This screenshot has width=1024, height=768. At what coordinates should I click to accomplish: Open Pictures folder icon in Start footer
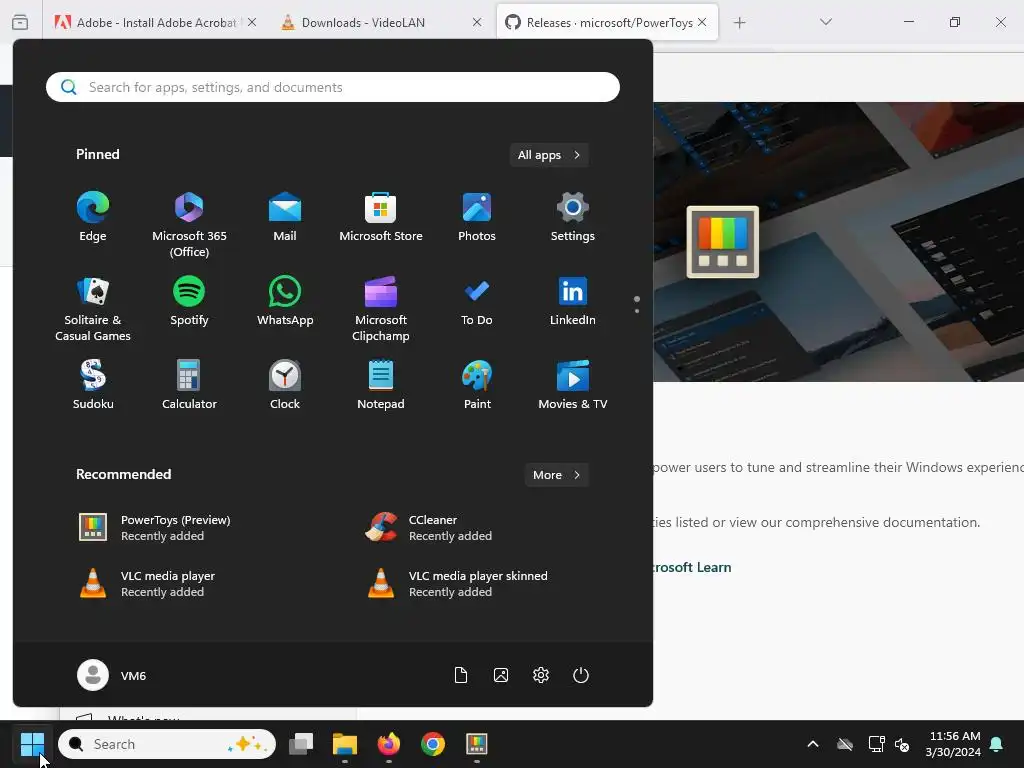[x=501, y=675]
